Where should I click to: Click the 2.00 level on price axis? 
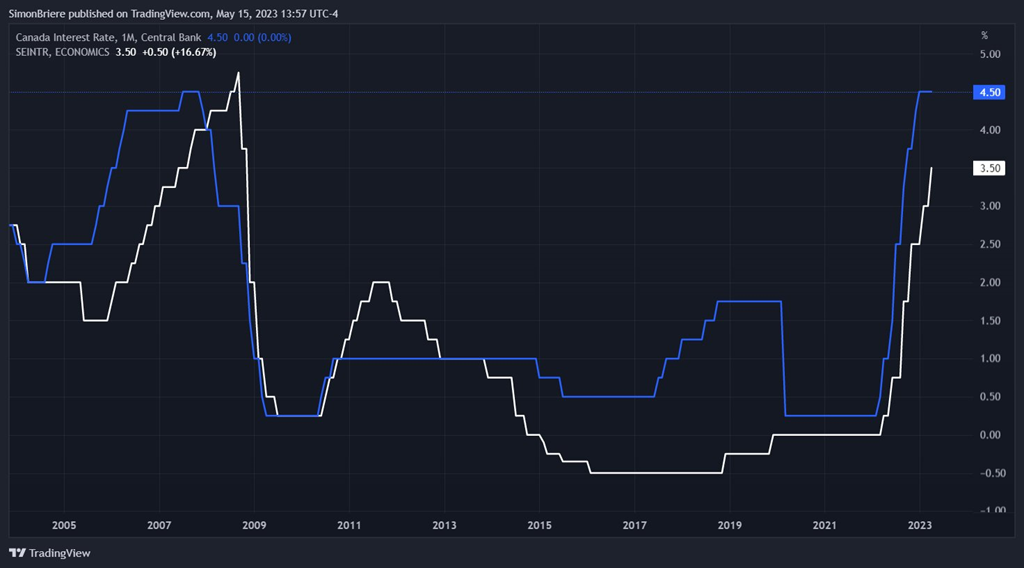(988, 282)
